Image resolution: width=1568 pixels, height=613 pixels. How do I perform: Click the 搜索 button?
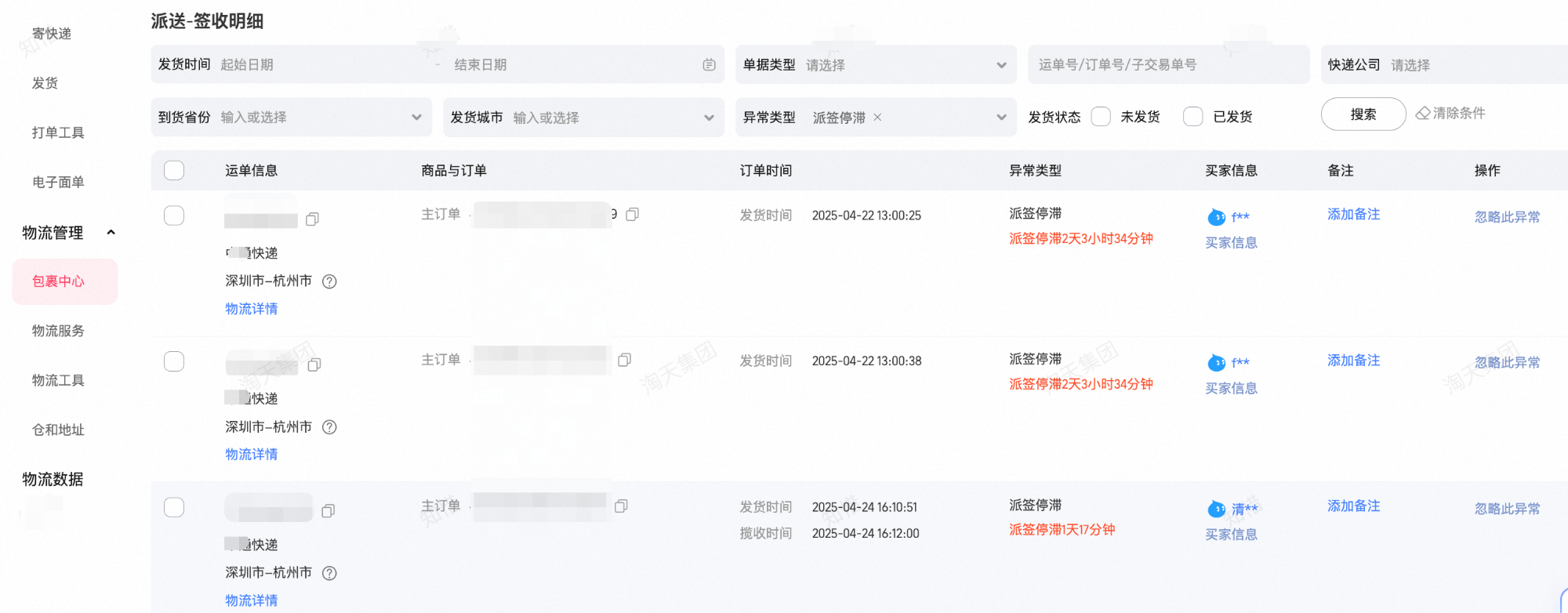pyautogui.click(x=1363, y=114)
